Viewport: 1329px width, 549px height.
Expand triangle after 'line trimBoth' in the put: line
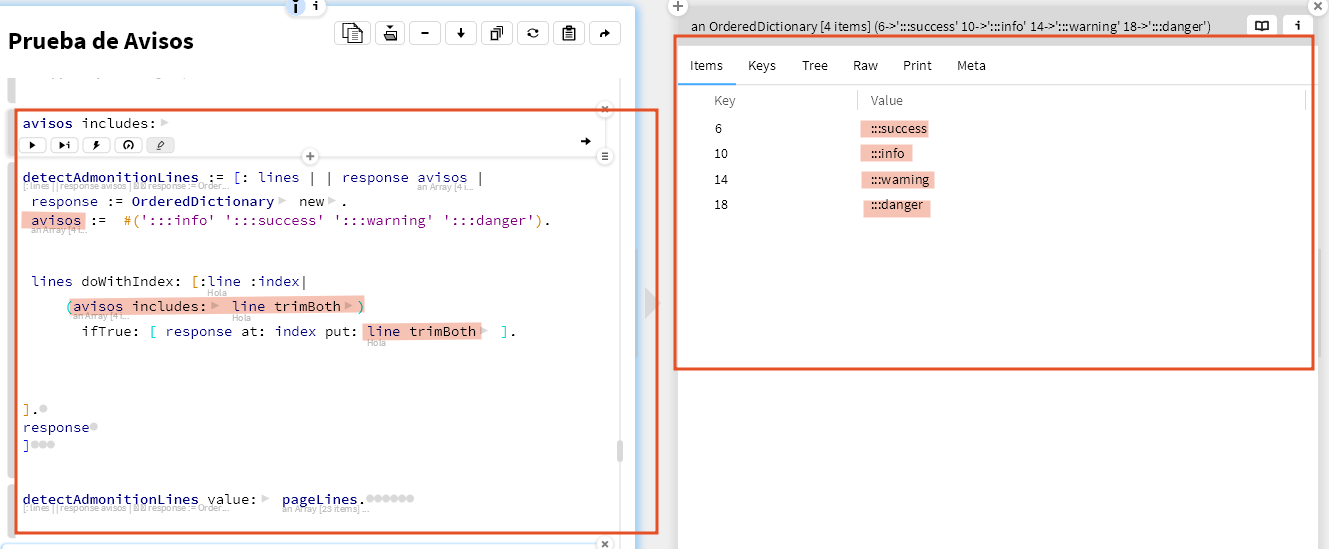pos(486,331)
